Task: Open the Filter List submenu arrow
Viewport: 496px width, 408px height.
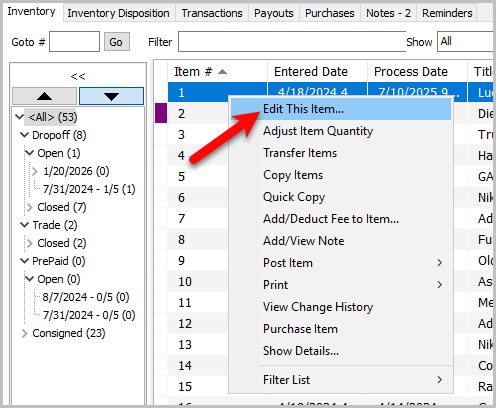Action: click(x=440, y=380)
